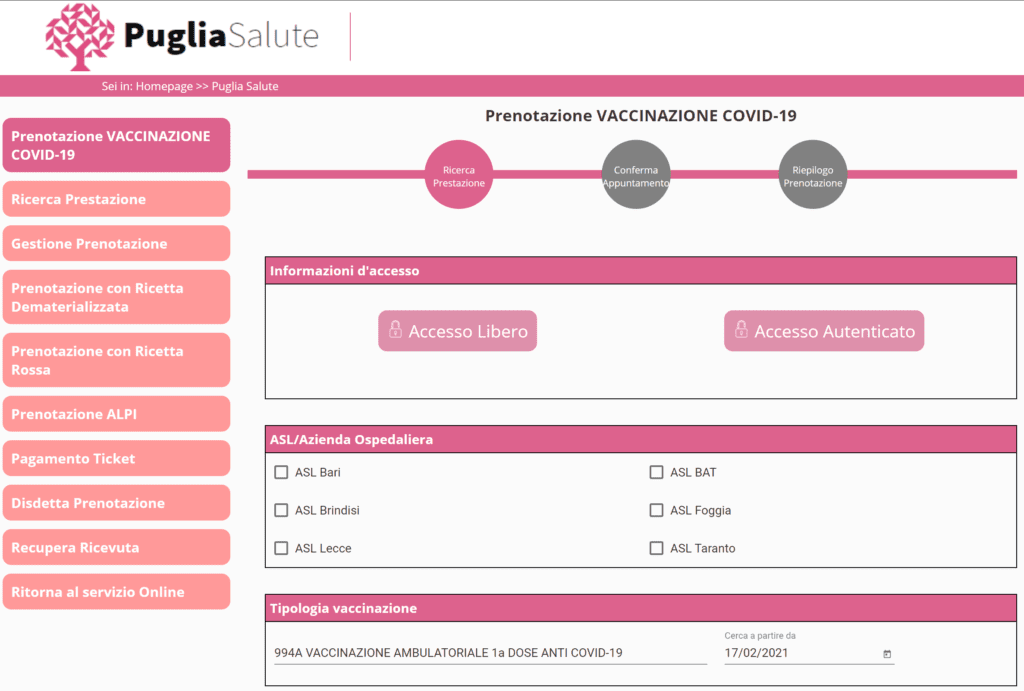Screen dimensions: 1024x691
Task: Click the lock icon on Accesso Autenticato
Action: [x=741, y=329]
